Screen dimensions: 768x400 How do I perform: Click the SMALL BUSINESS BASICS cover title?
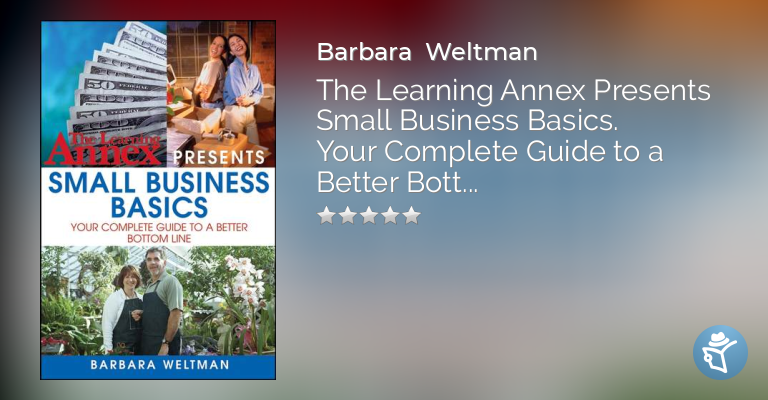pyautogui.click(x=159, y=194)
